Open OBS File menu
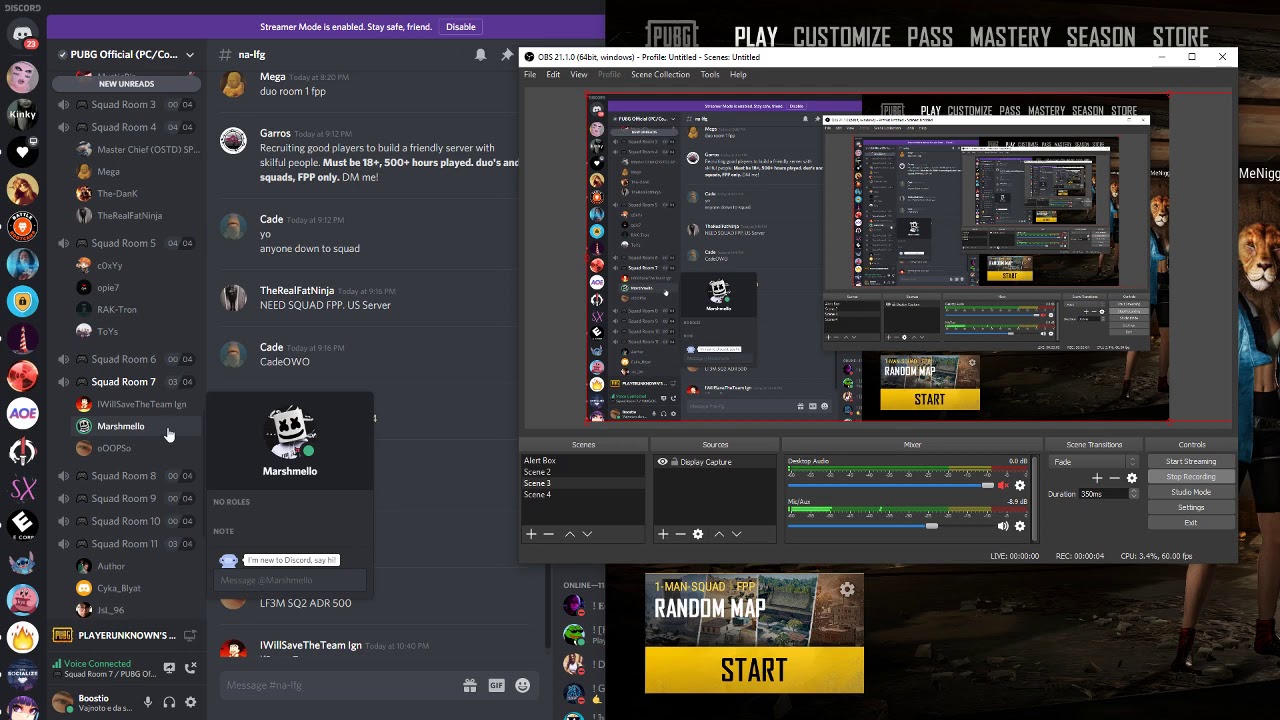The image size is (1280, 720). pyautogui.click(x=530, y=75)
